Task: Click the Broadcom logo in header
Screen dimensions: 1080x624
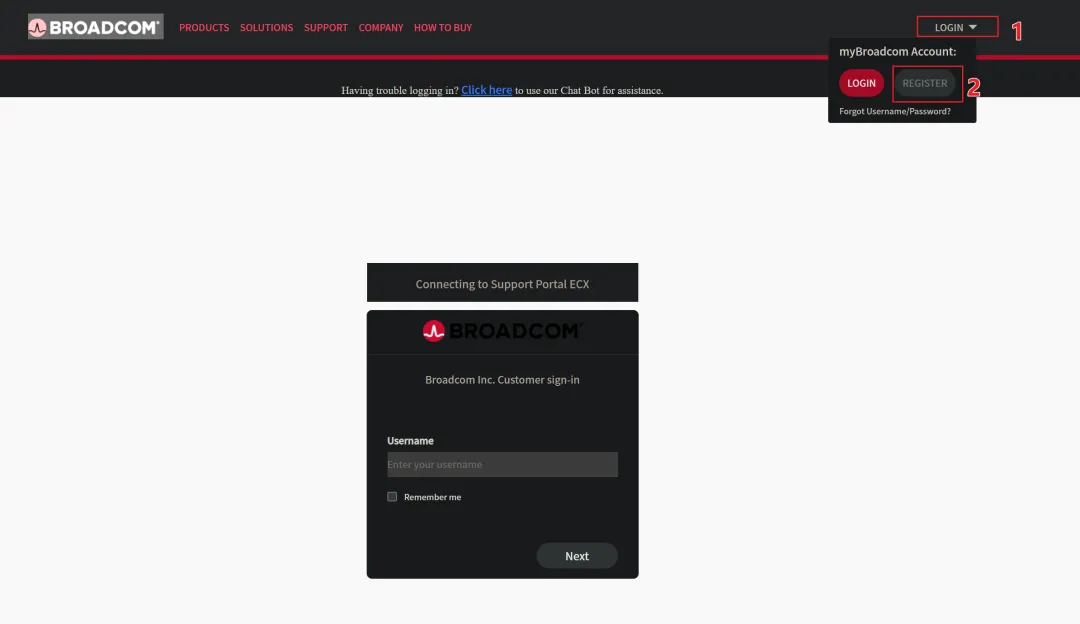Action: click(96, 27)
